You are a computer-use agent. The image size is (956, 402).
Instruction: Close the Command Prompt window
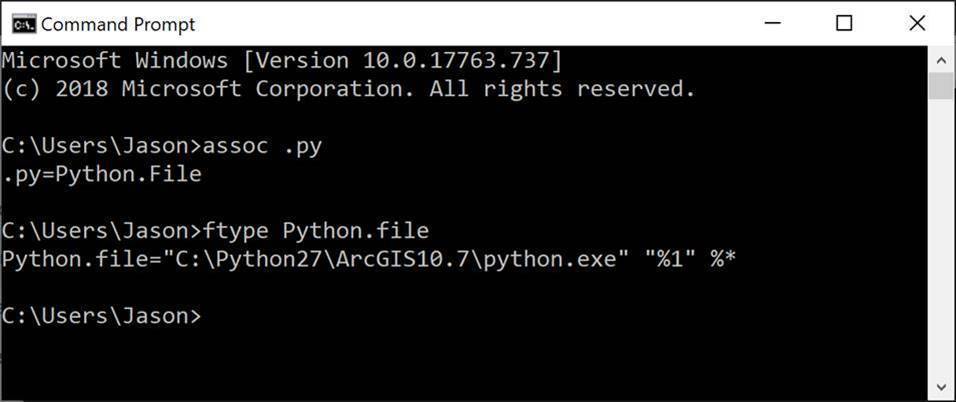tap(917, 24)
